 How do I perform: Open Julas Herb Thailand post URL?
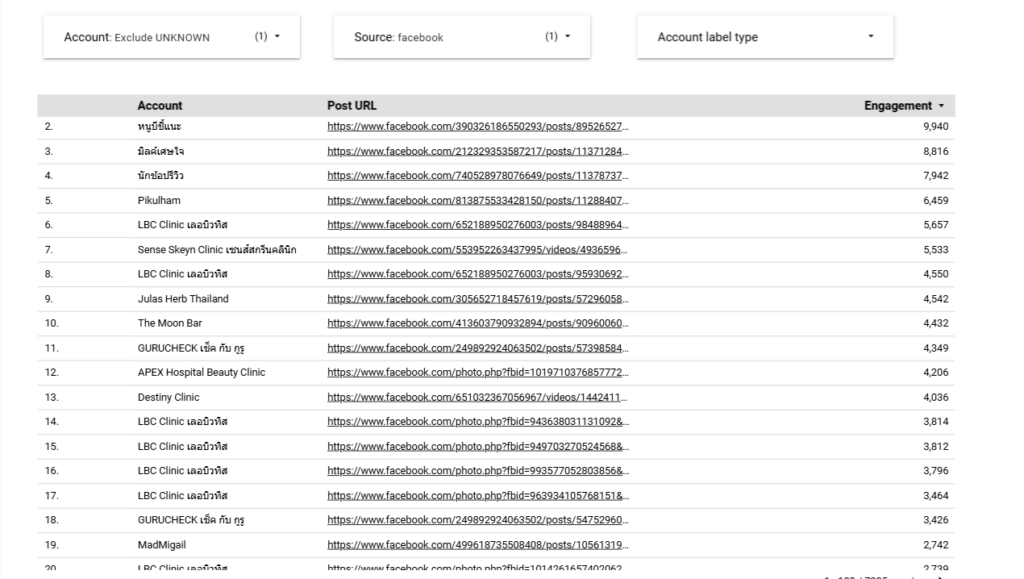477,299
